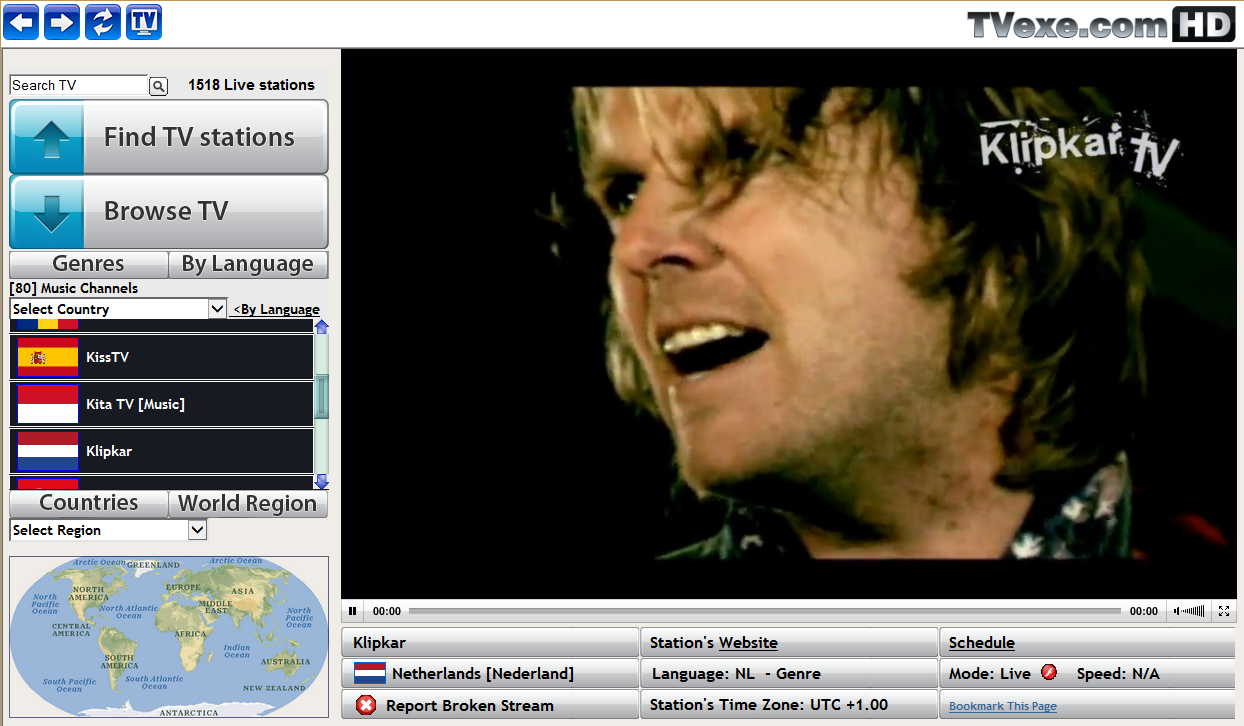Click the Mode: Live indicator icon
Image resolution: width=1244 pixels, height=726 pixels.
(1049, 673)
